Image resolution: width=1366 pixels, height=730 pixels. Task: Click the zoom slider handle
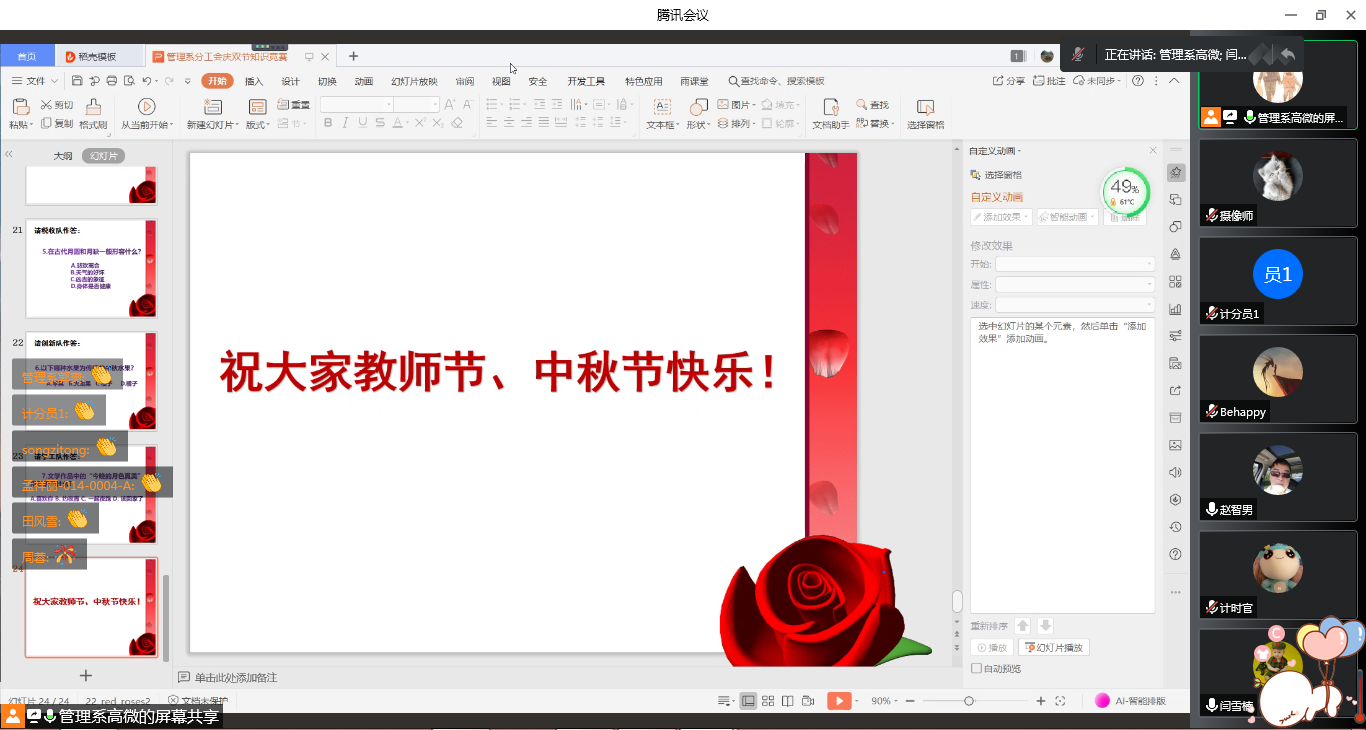tap(969, 701)
